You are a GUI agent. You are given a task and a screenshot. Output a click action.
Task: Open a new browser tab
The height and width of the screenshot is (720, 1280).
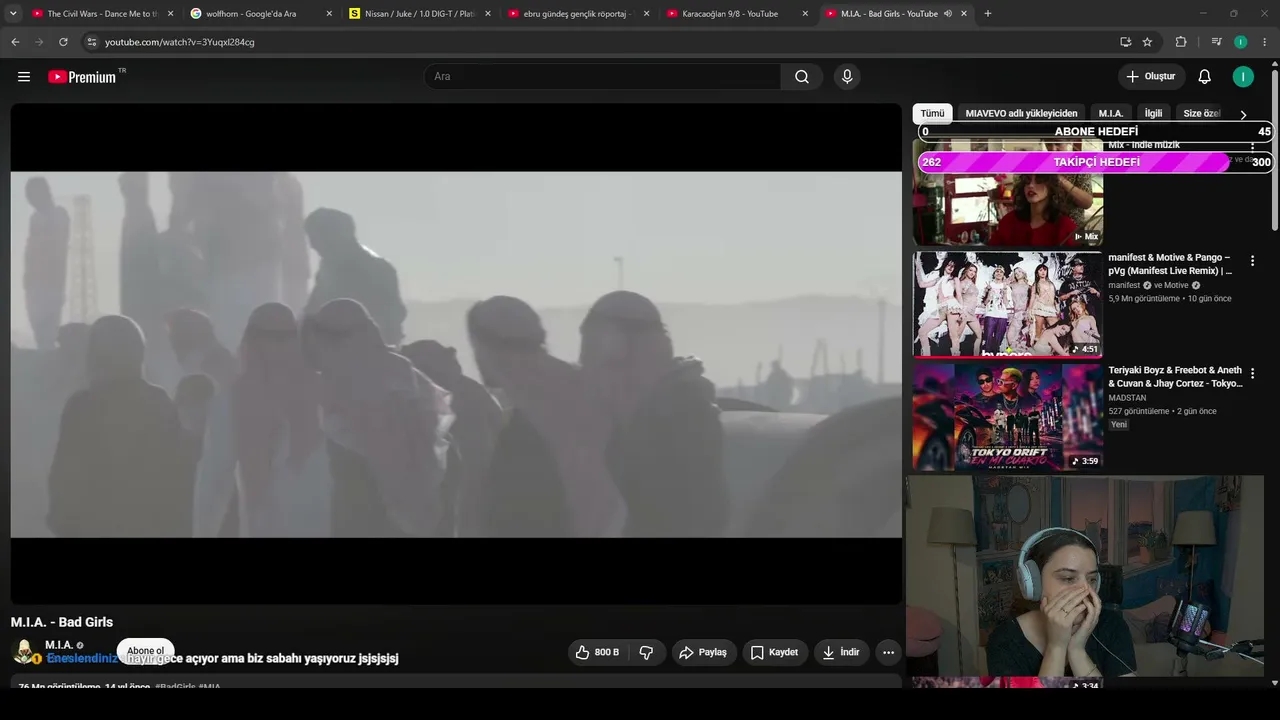(x=988, y=14)
